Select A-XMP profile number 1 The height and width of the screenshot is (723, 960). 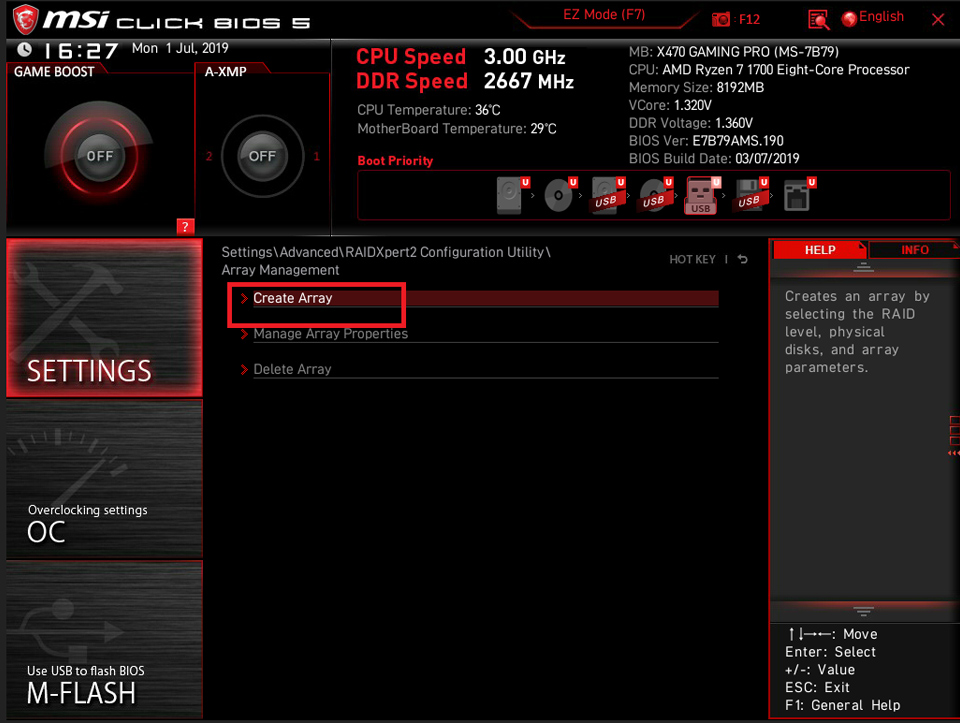pos(317,156)
